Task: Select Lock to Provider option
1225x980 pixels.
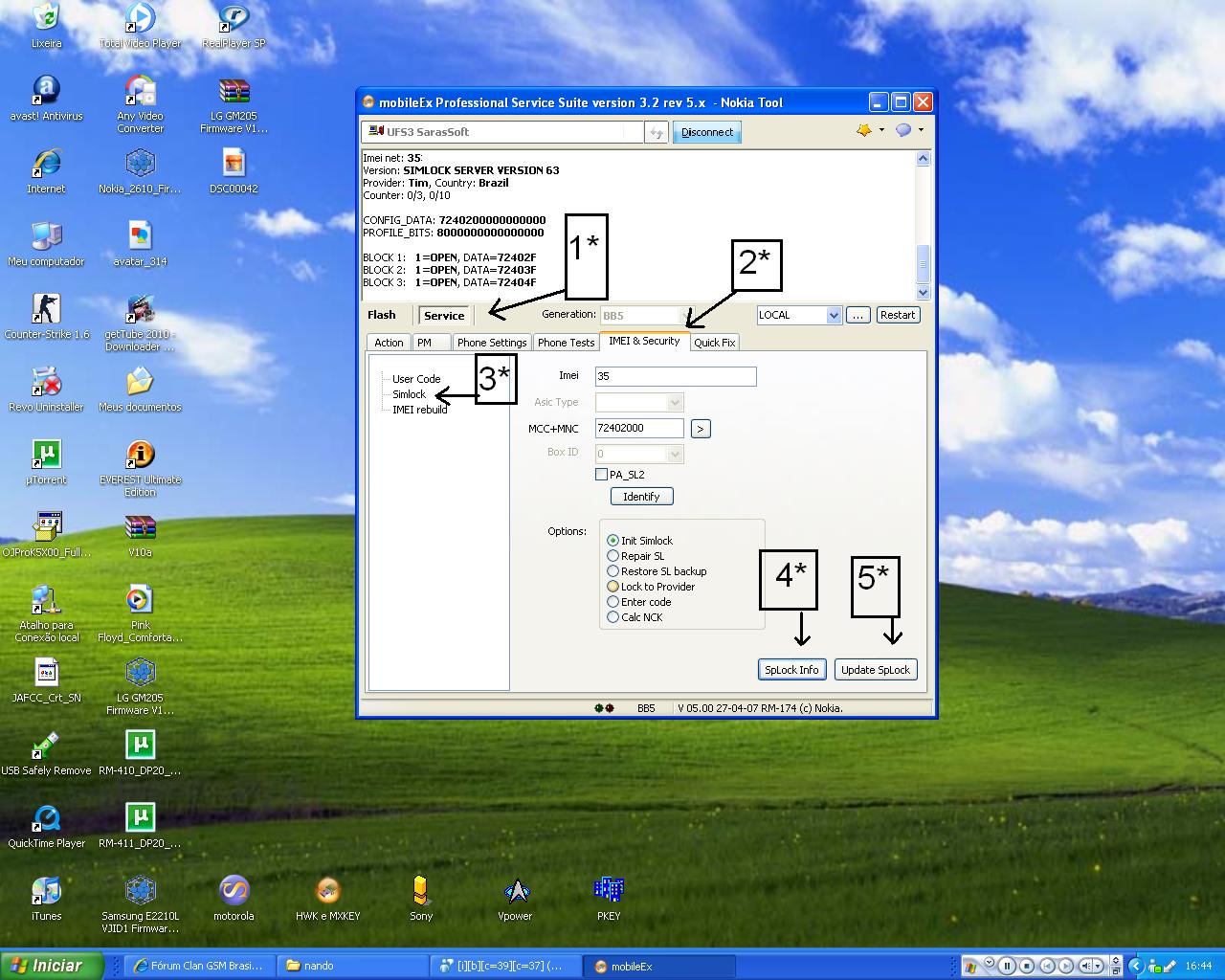Action: (x=612, y=587)
